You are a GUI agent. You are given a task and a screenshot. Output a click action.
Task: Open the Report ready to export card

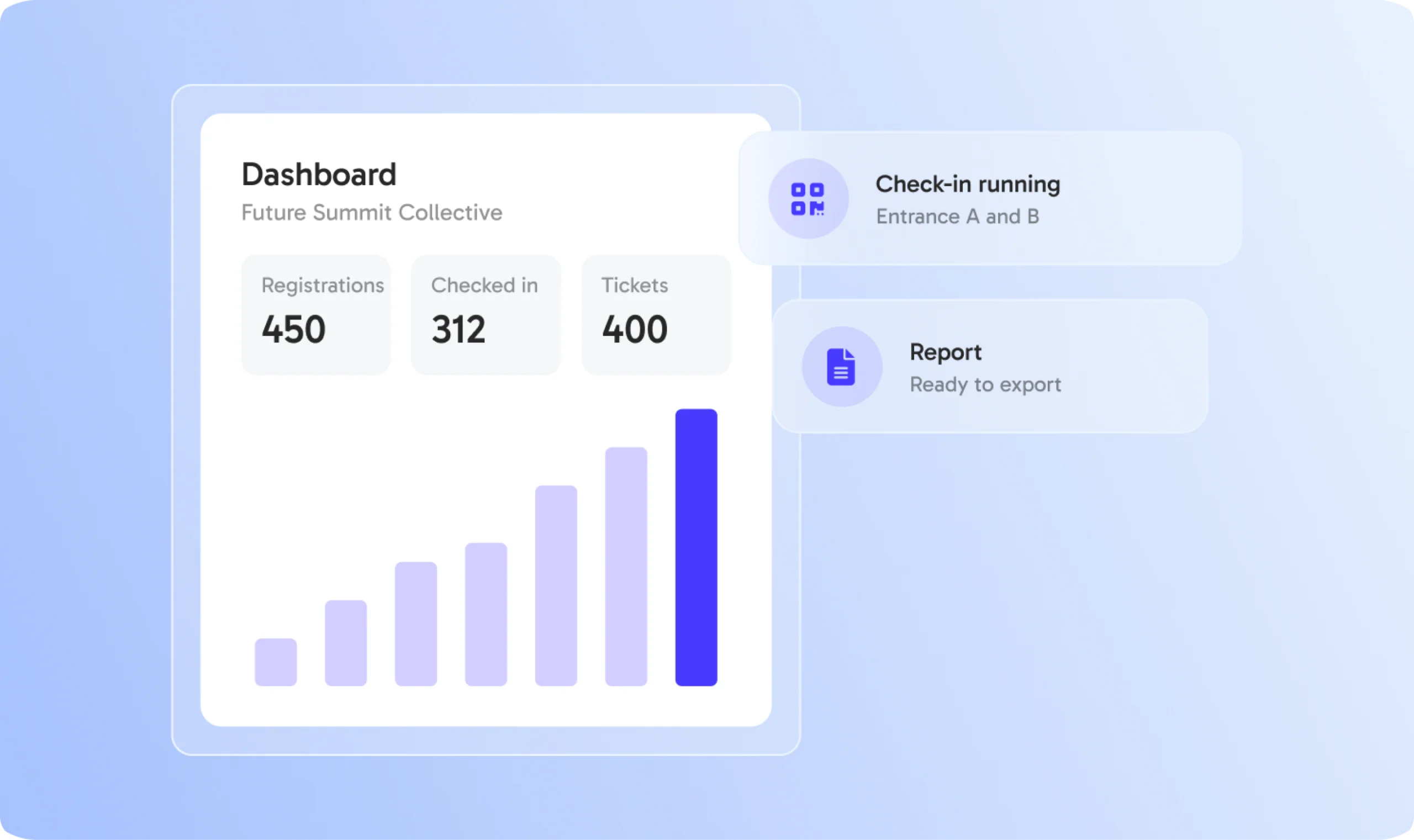tap(990, 366)
